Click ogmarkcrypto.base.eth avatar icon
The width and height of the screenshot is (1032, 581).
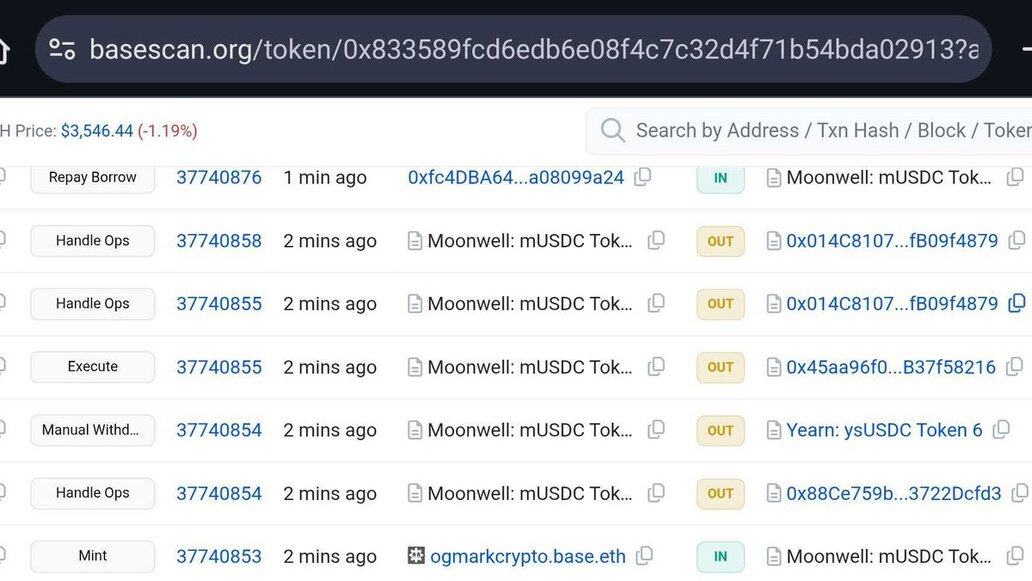(x=416, y=556)
